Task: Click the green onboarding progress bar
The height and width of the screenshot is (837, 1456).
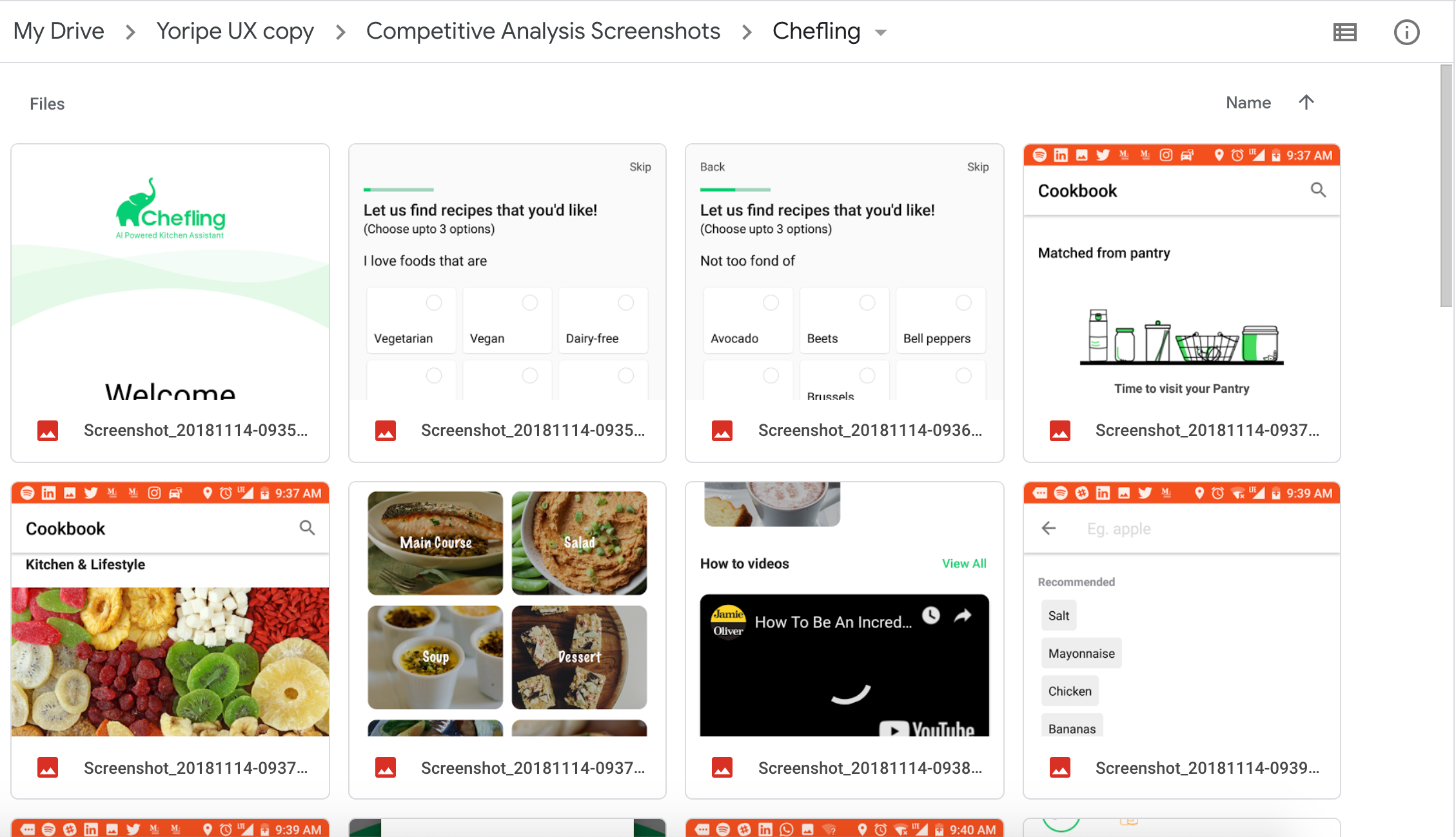Action: 398,189
